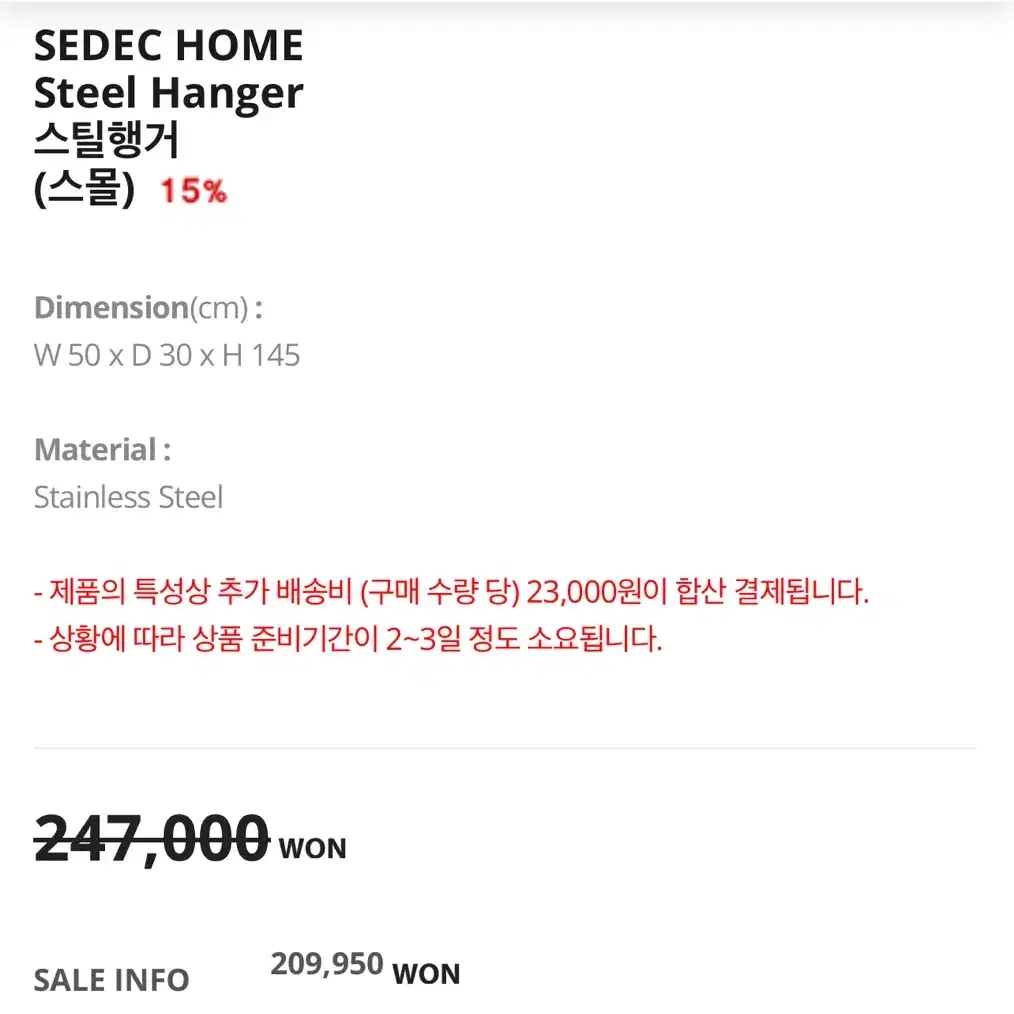Screen dimensions: 1014x1014
Task: Click the crossed-out 247,000 original price
Action: click(151, 839)
